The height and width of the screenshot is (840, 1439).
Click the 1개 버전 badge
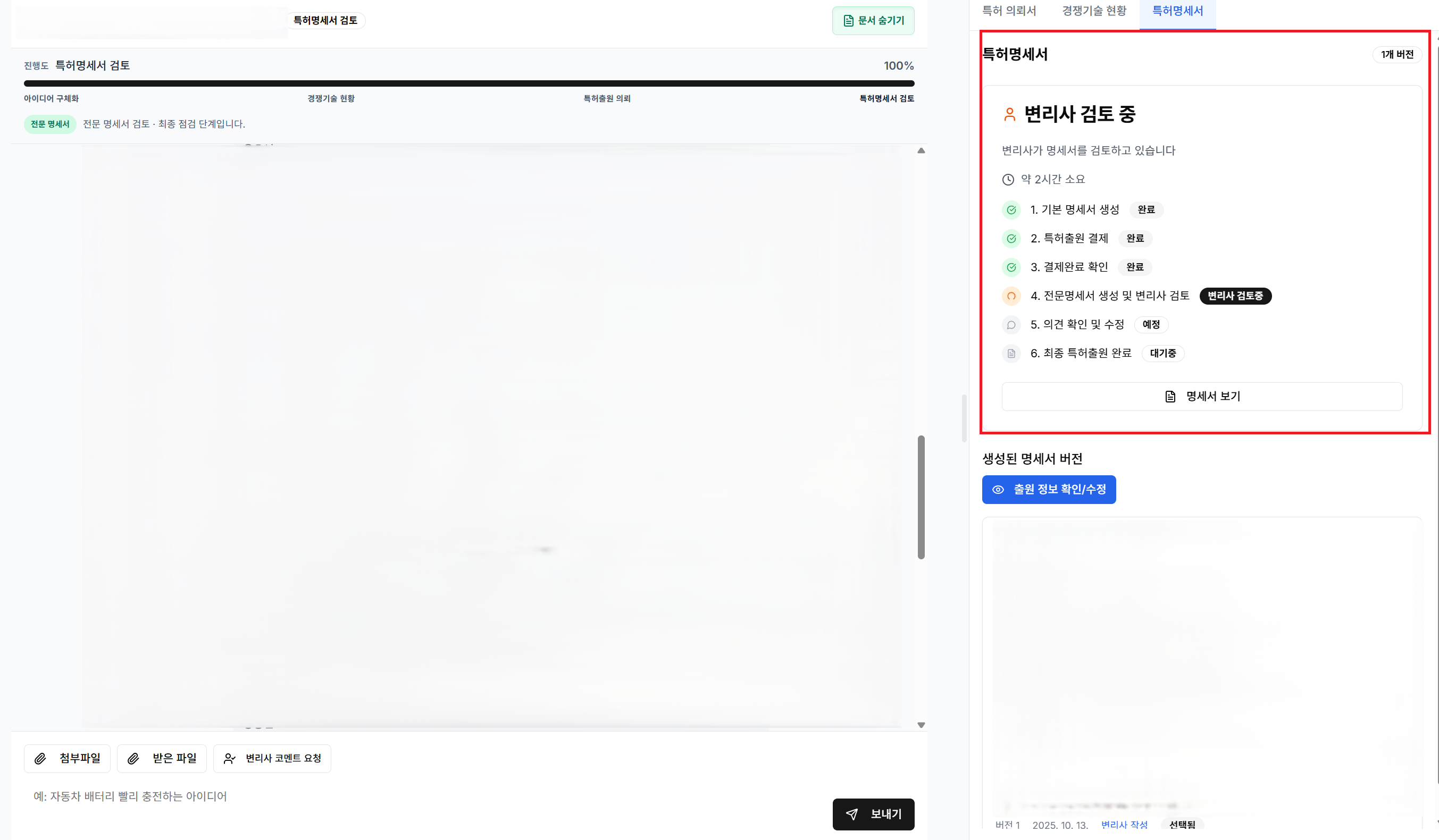(x=1397, y=54)
